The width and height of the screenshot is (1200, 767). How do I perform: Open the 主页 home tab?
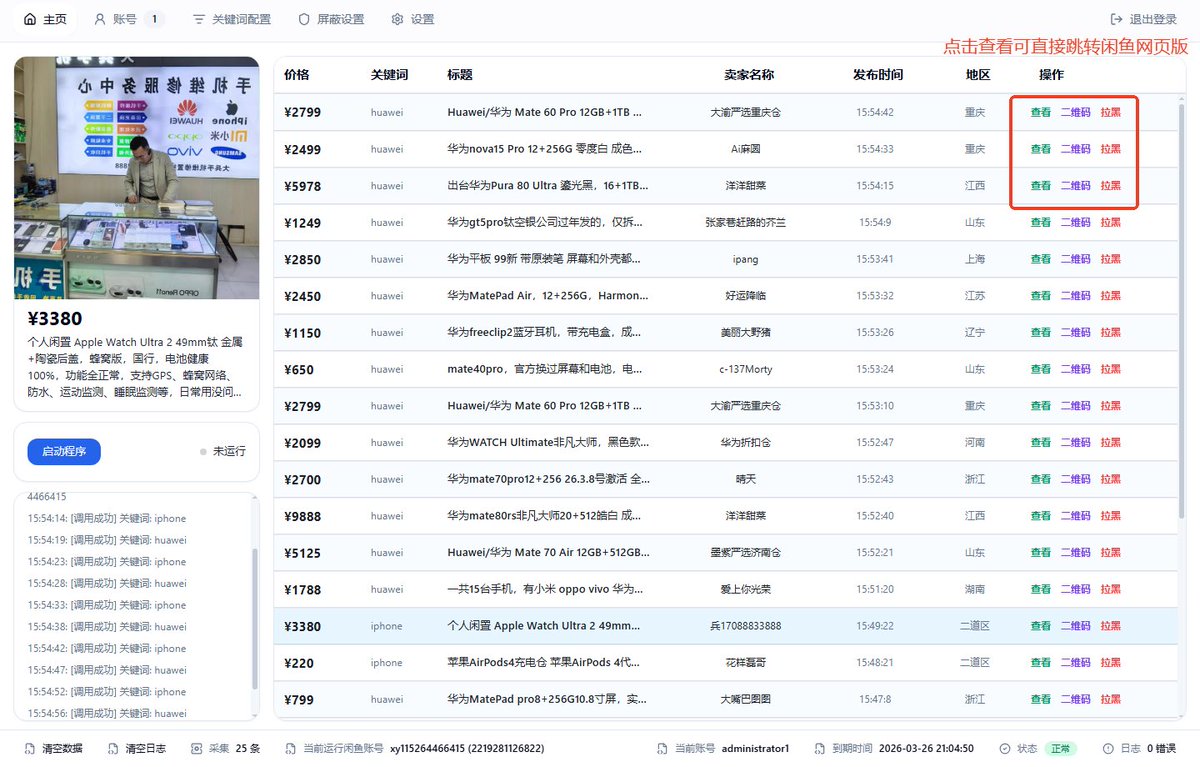click(x=45, y=19)
